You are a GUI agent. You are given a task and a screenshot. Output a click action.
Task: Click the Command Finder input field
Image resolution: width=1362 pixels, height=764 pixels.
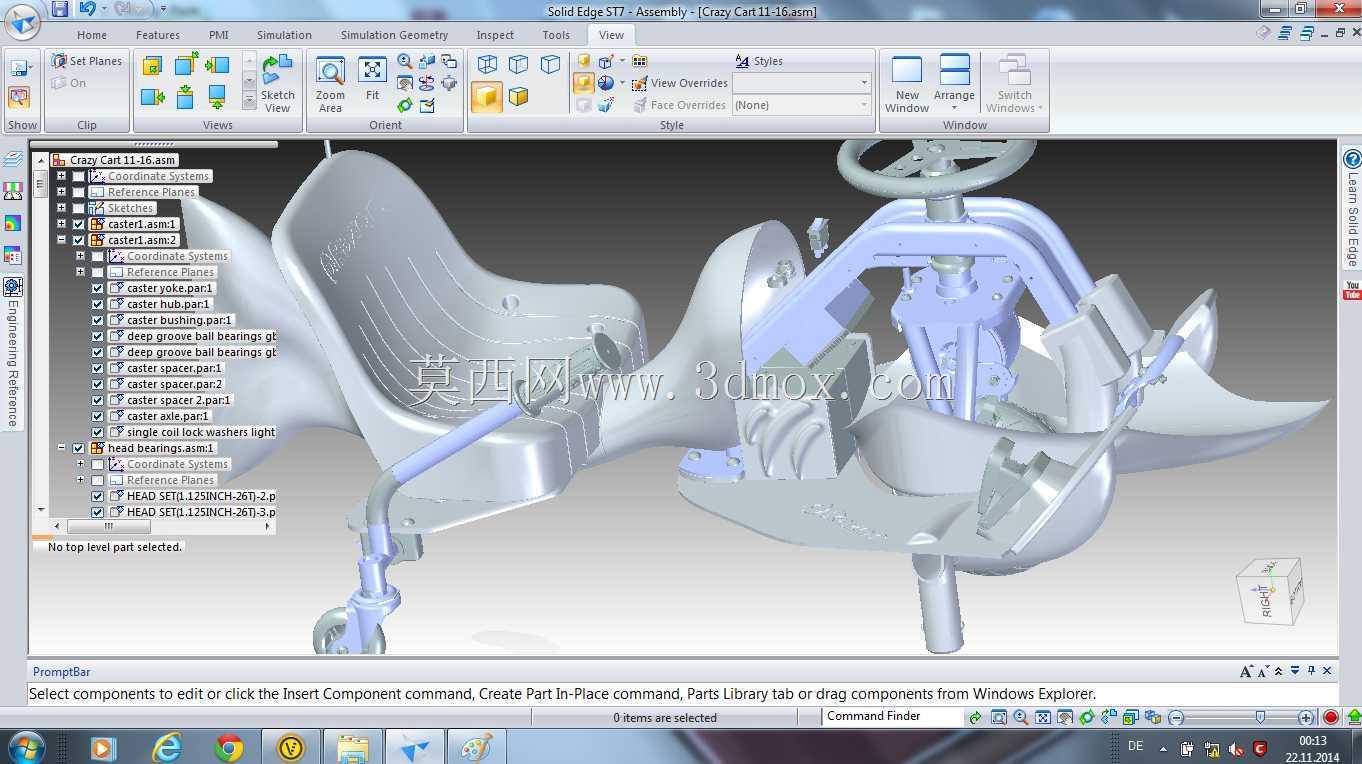[x=893, y=716]
